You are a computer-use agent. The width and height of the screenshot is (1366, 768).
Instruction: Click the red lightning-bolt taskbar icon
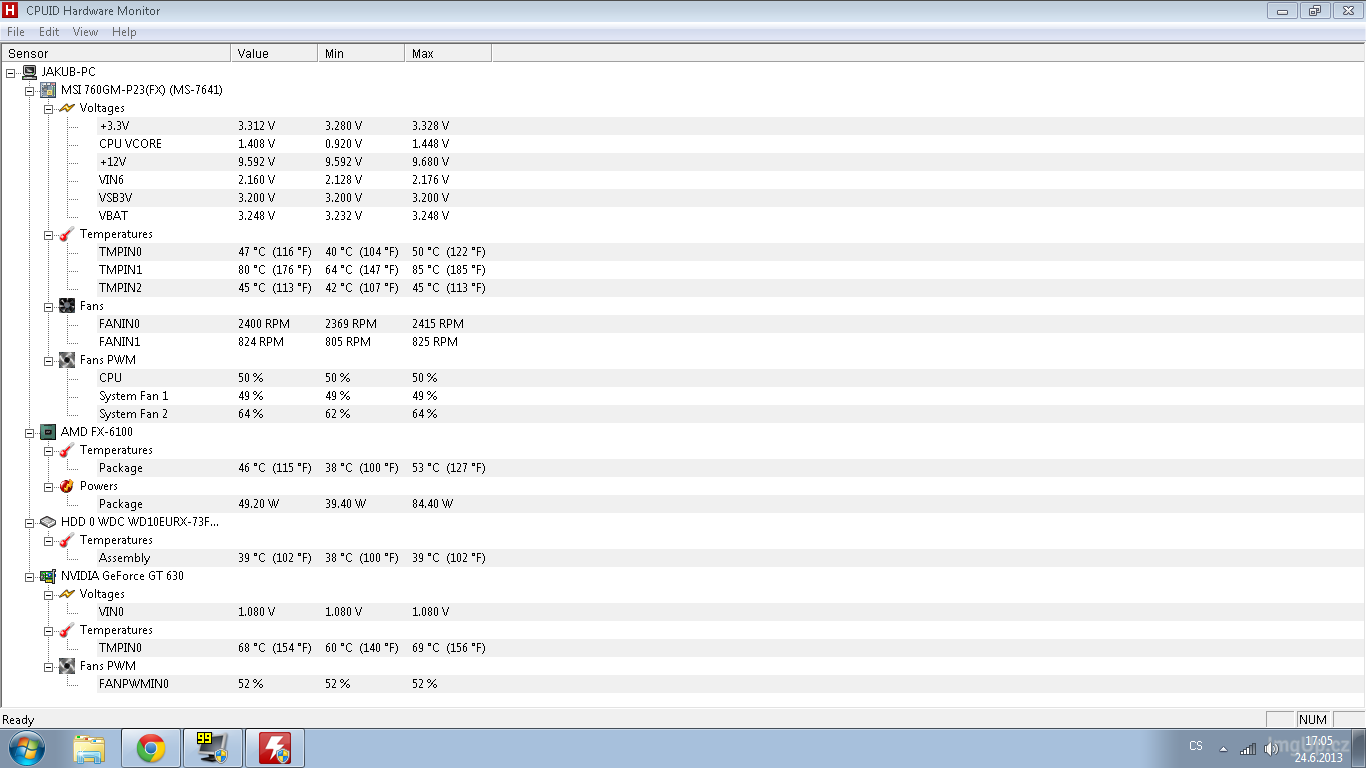point(274,748)
